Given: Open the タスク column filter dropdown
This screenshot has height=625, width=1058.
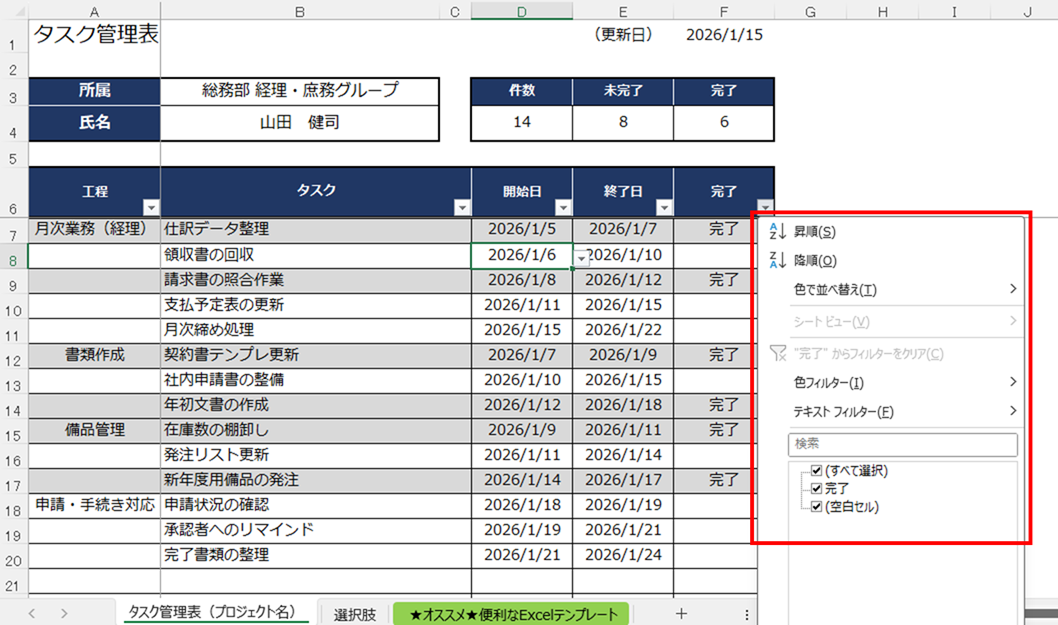Looking at the screenshot, I should point(462,208).
